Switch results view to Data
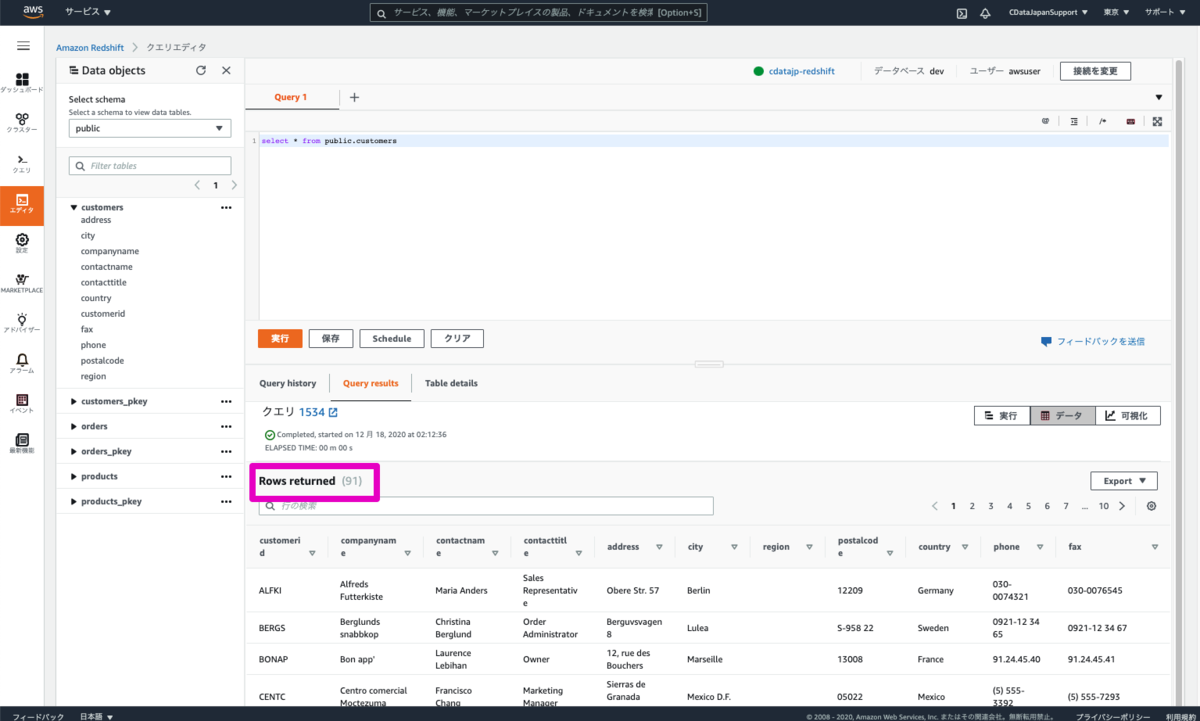Viewport: 1200px width, 721px height. pos(1062,415)
